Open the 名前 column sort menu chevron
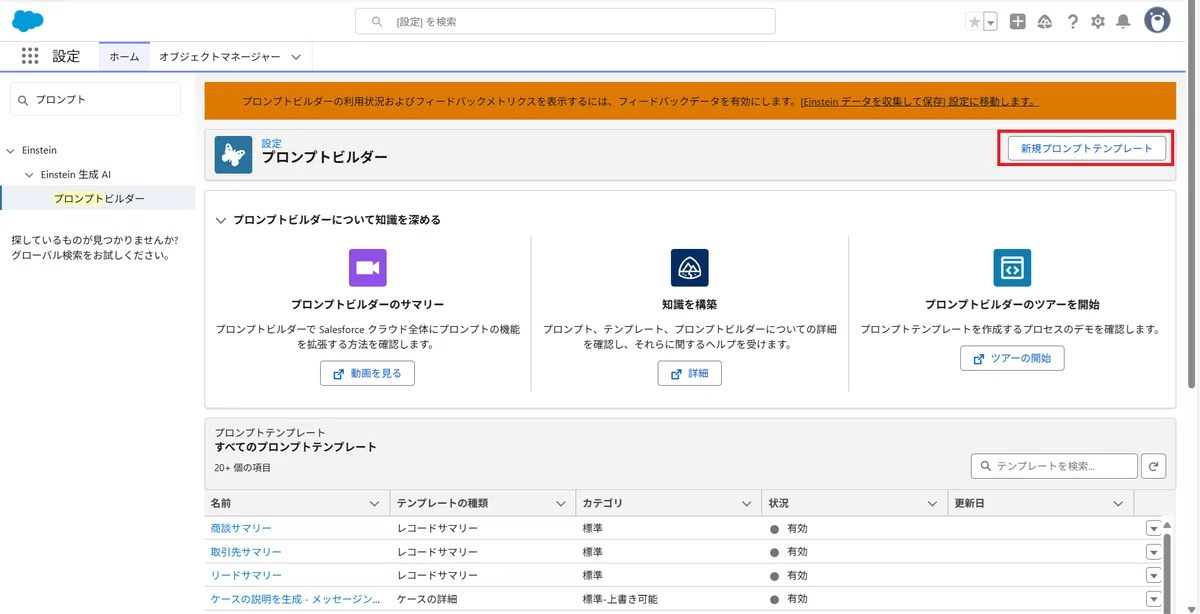Viewport: 1200px width, 614px height. 375,504
